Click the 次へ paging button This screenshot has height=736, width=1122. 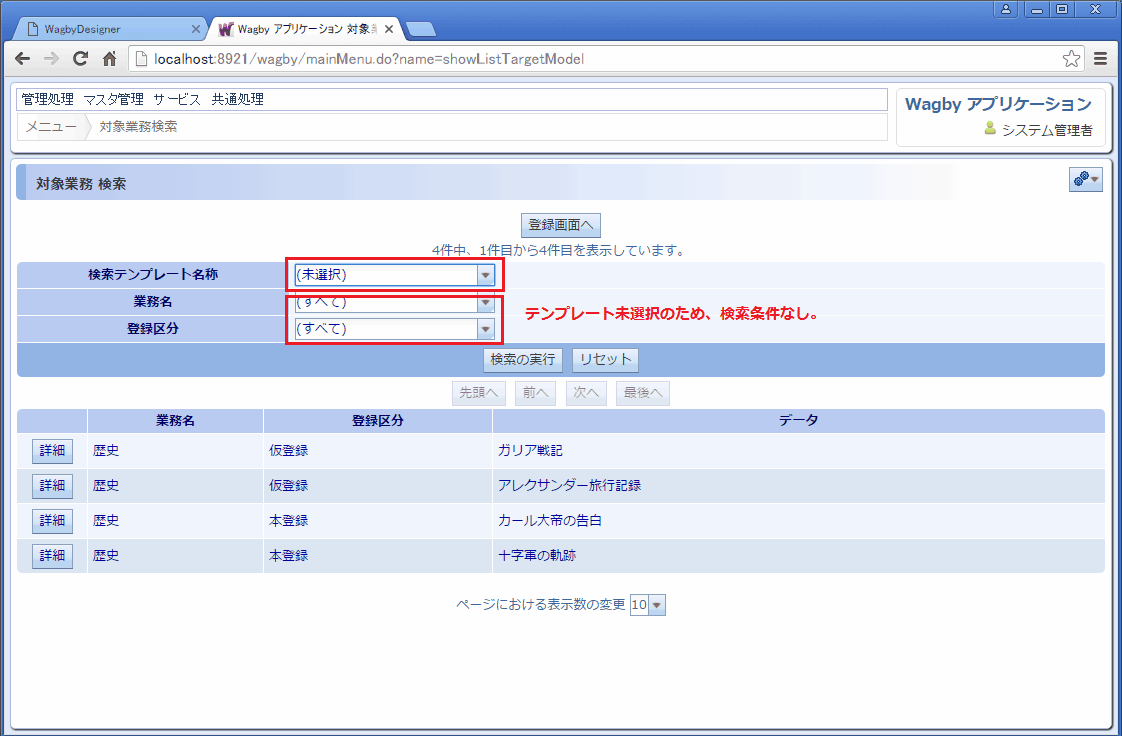(x=586, y=393)
